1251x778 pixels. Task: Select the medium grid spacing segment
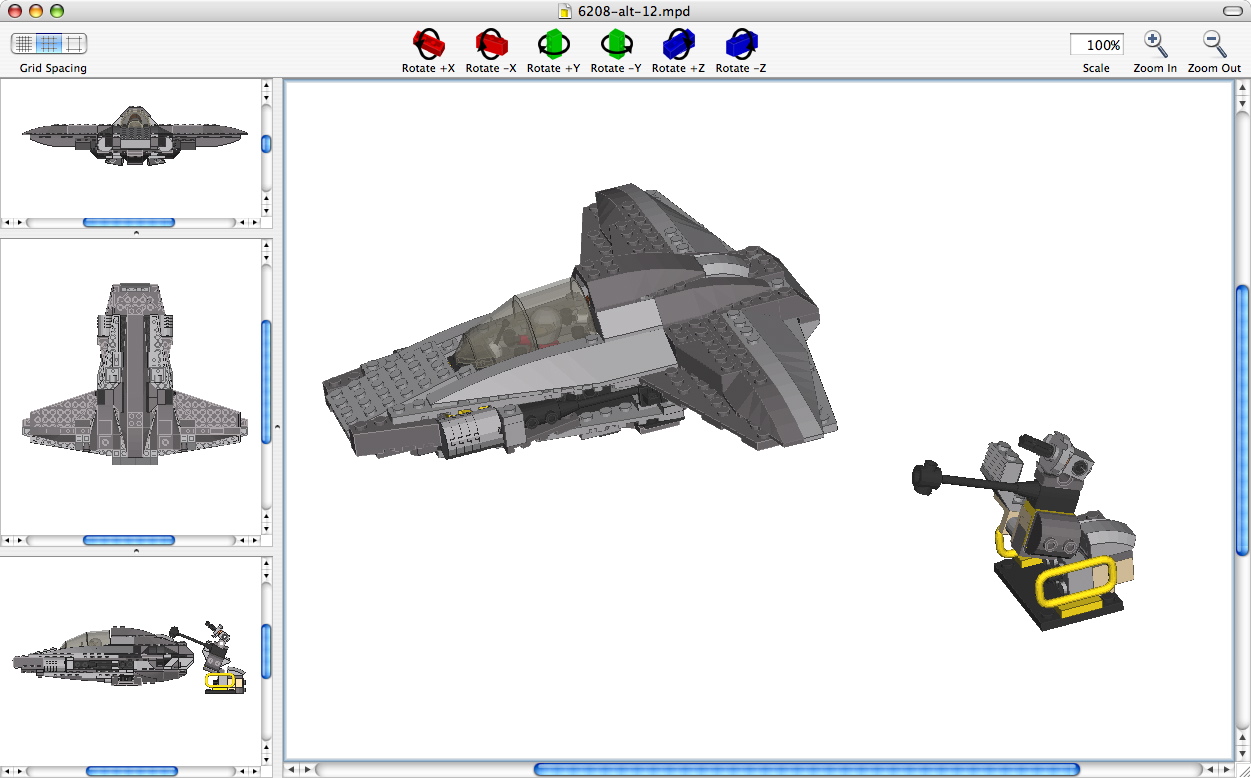tap(47, 44)
